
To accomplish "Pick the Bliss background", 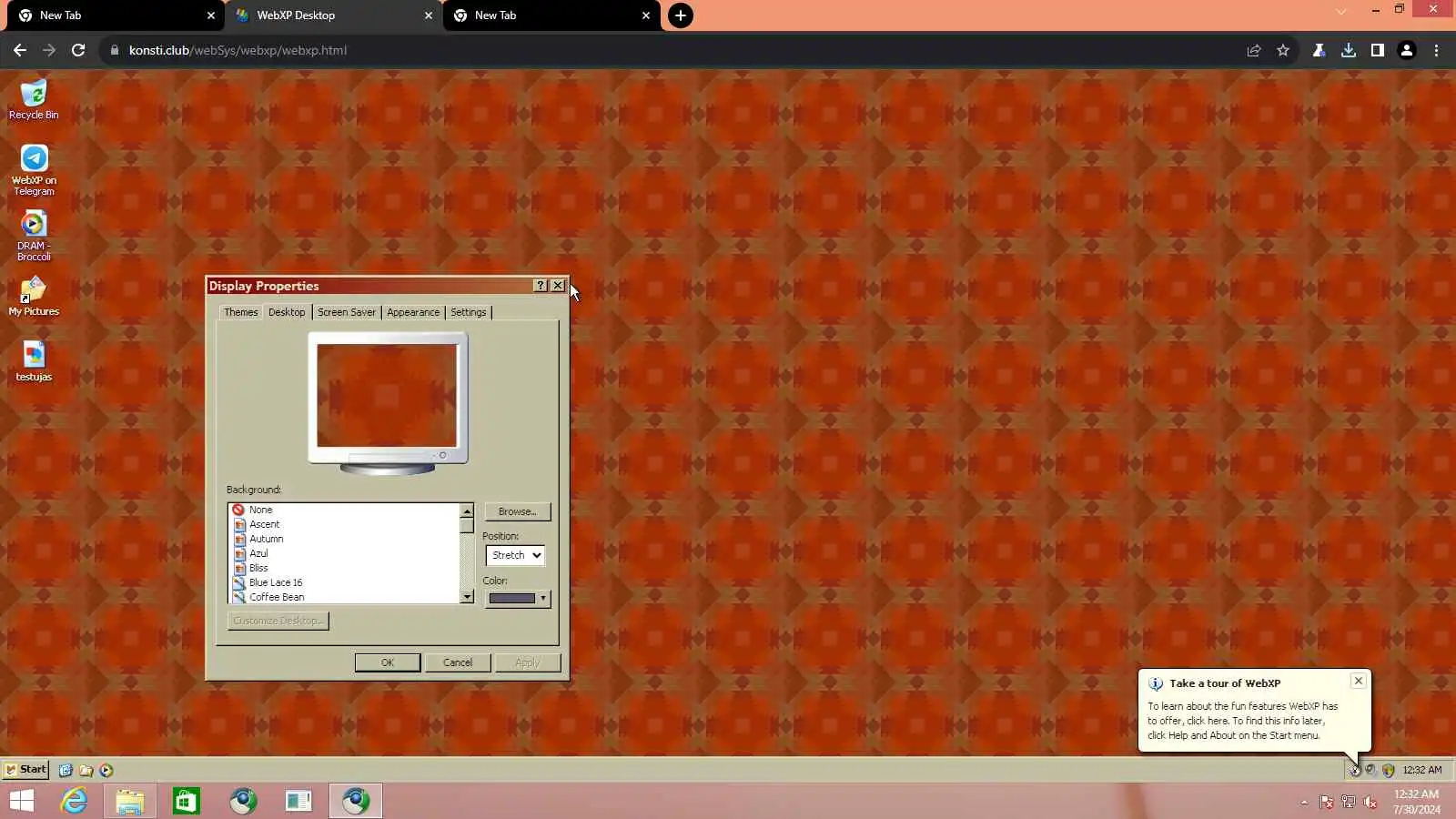I will click(x=345, y=568).
